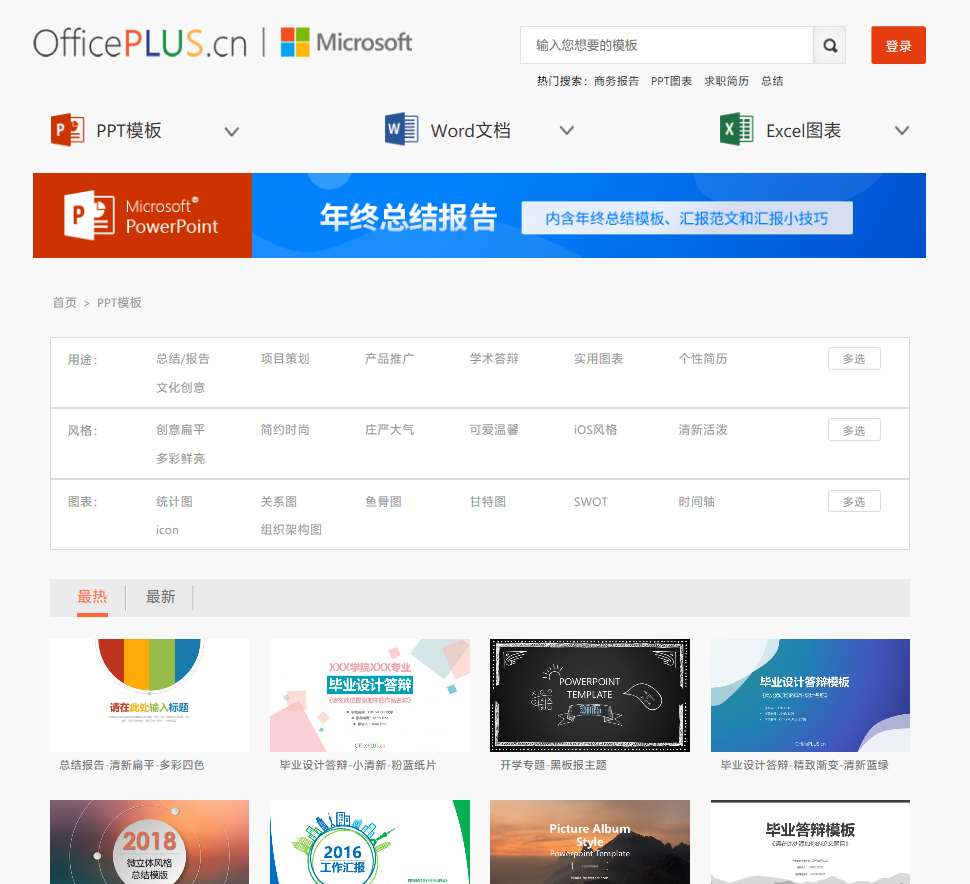
Task: Open the Word文档 navigation menu
Action: tap(471, 131)
